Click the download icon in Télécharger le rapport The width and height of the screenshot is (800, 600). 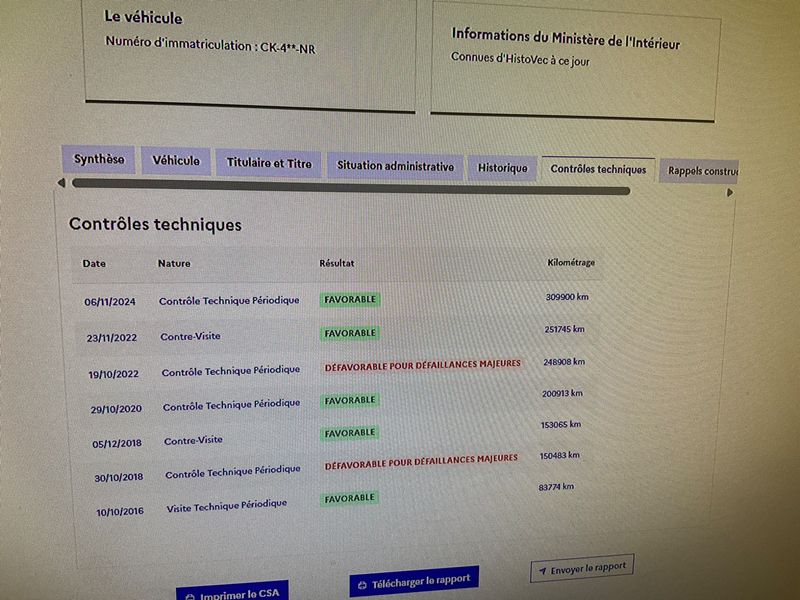point(363,586)
